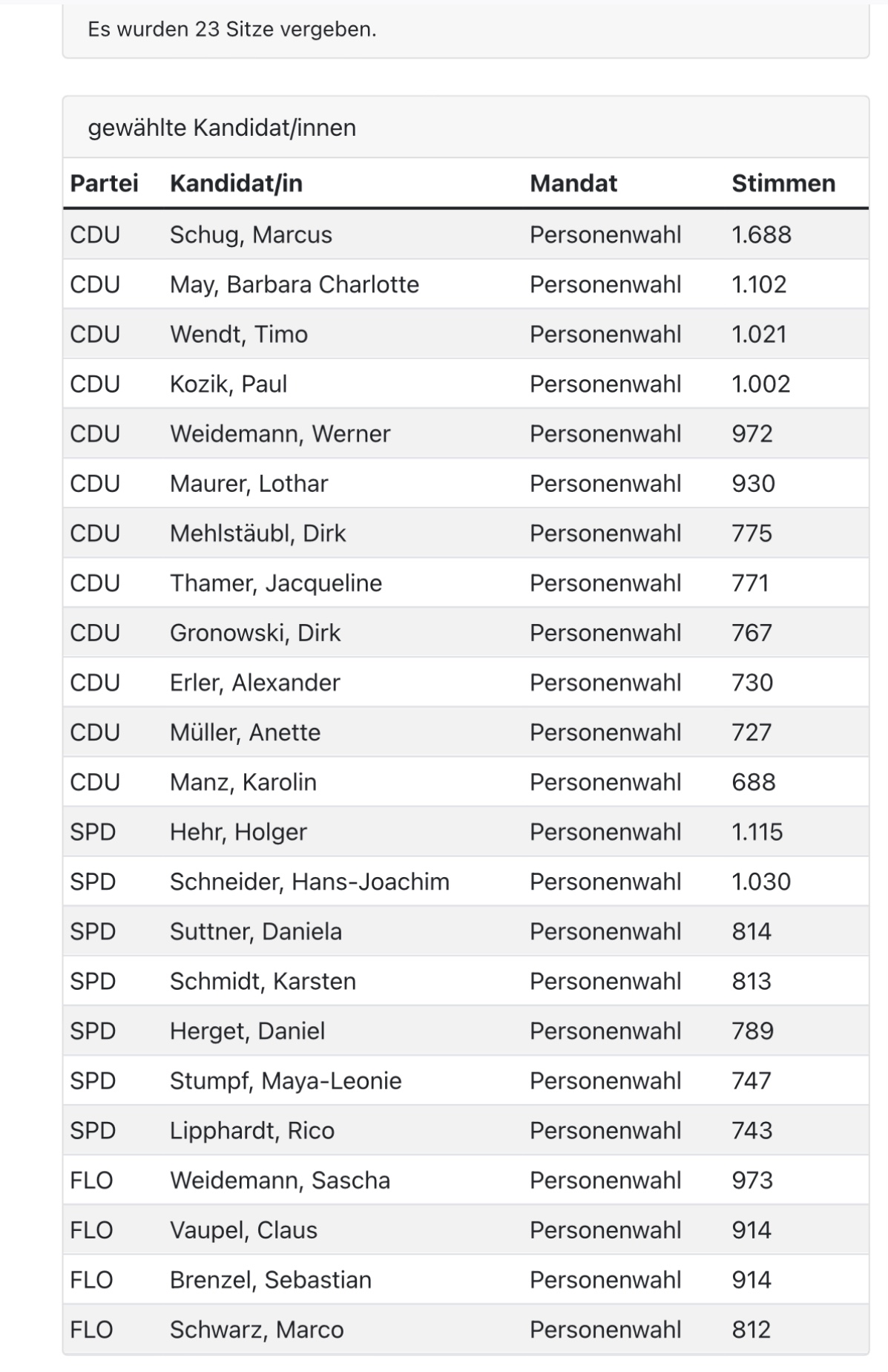Click the Kandidat/in column header
The image size is (888, 1372).
pyautogui.click(x=236, y=183)
